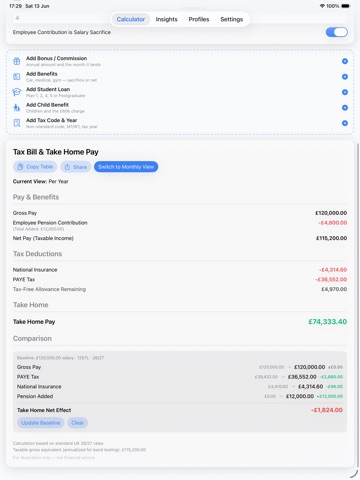Click the child figure icon beside Add Child Benefit

[x=17, y=108]
